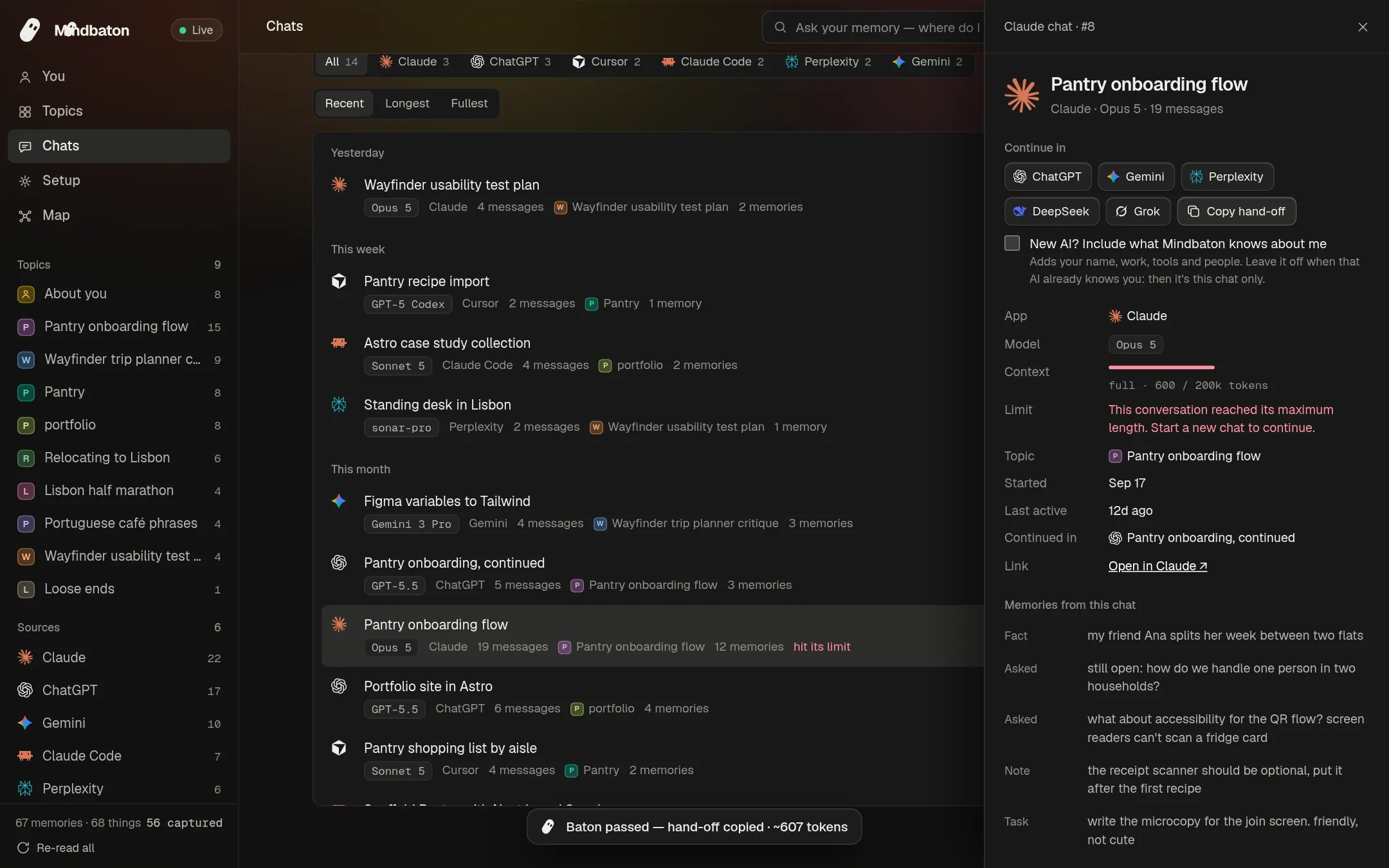Screen dimensions: 1389x868
Task: Filter chats by Cursor tab
Action: pyautogui.click(x=606, y=62)
